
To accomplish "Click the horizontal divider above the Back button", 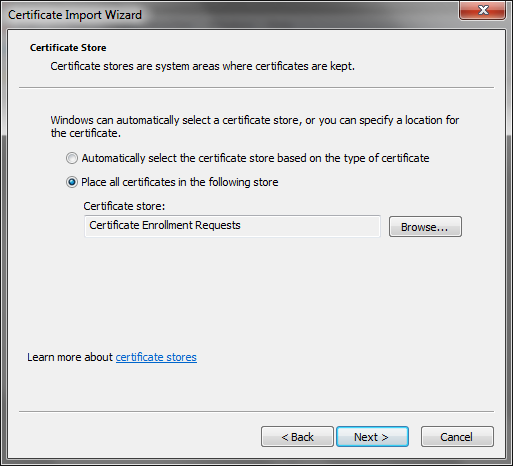I will (x=256, y=412).
